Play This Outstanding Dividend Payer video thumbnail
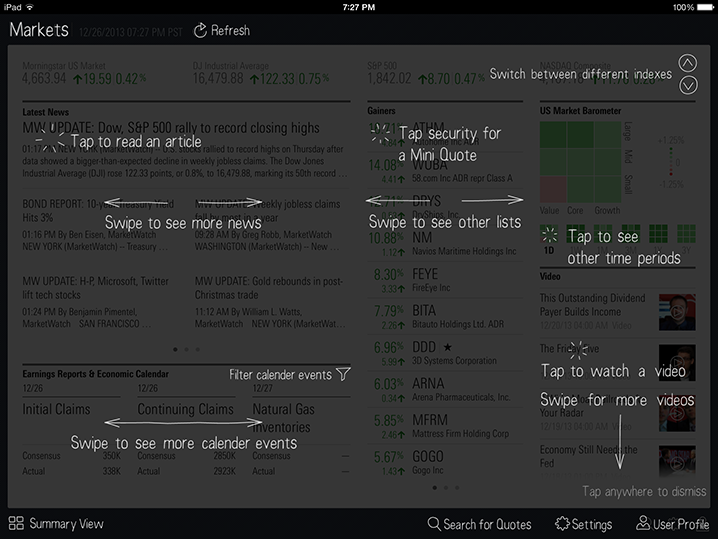 (677, 312)
